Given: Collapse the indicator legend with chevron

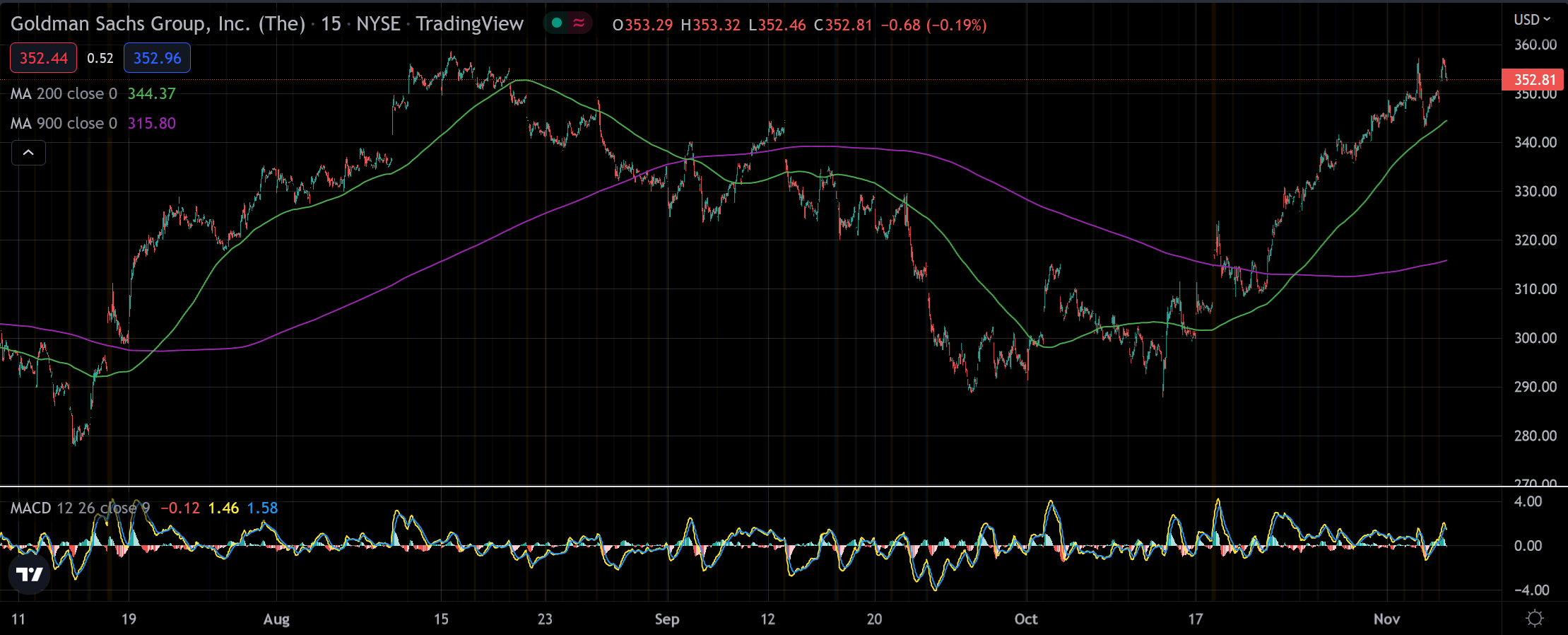Looking at the screenshot, I should [28, 153].
